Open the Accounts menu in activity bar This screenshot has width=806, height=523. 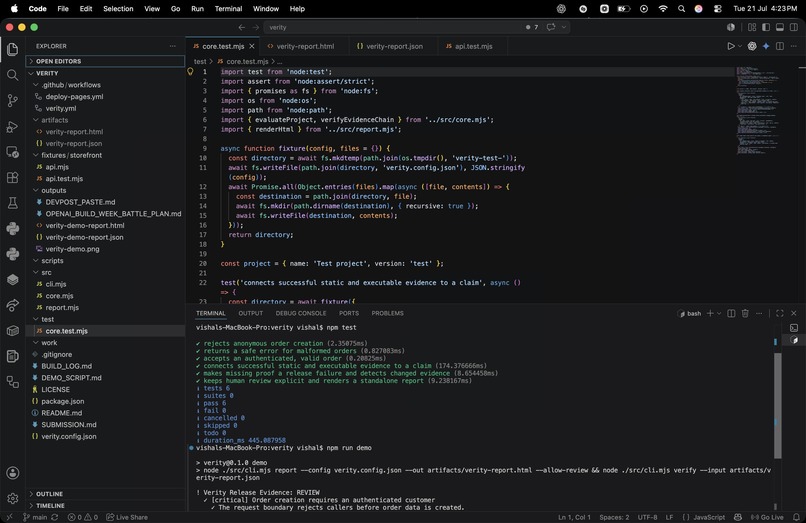pos(13,473)
